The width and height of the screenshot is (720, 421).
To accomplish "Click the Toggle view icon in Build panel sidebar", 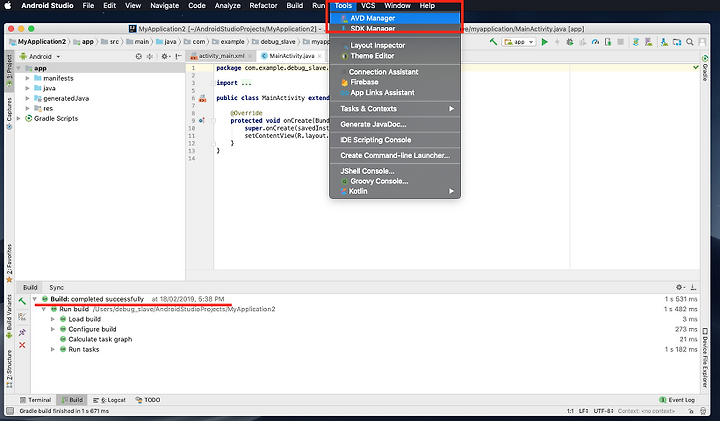I will pyautogui.click(x=22, y=317).
